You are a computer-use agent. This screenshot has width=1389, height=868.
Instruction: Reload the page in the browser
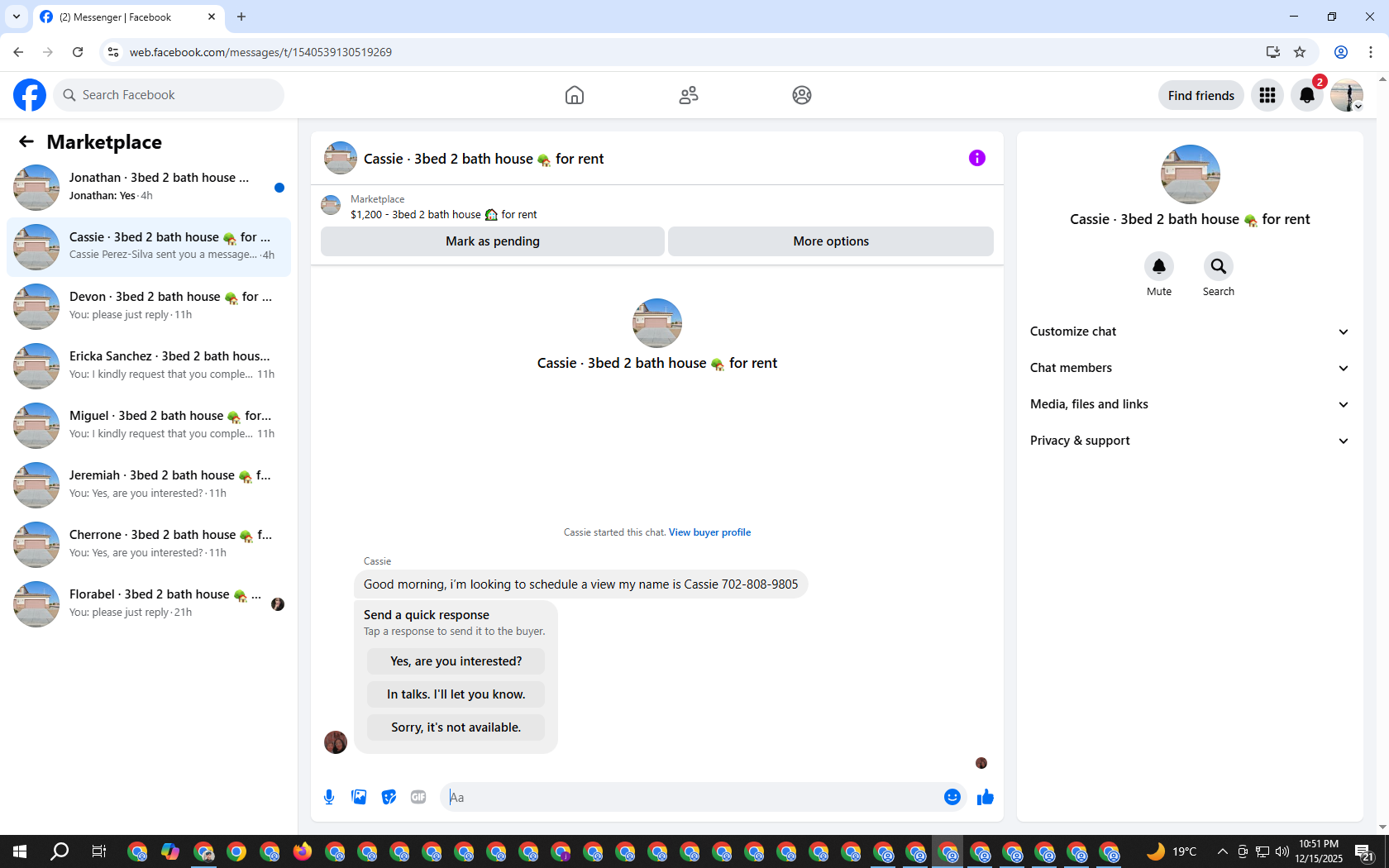[x=78, y=52]
